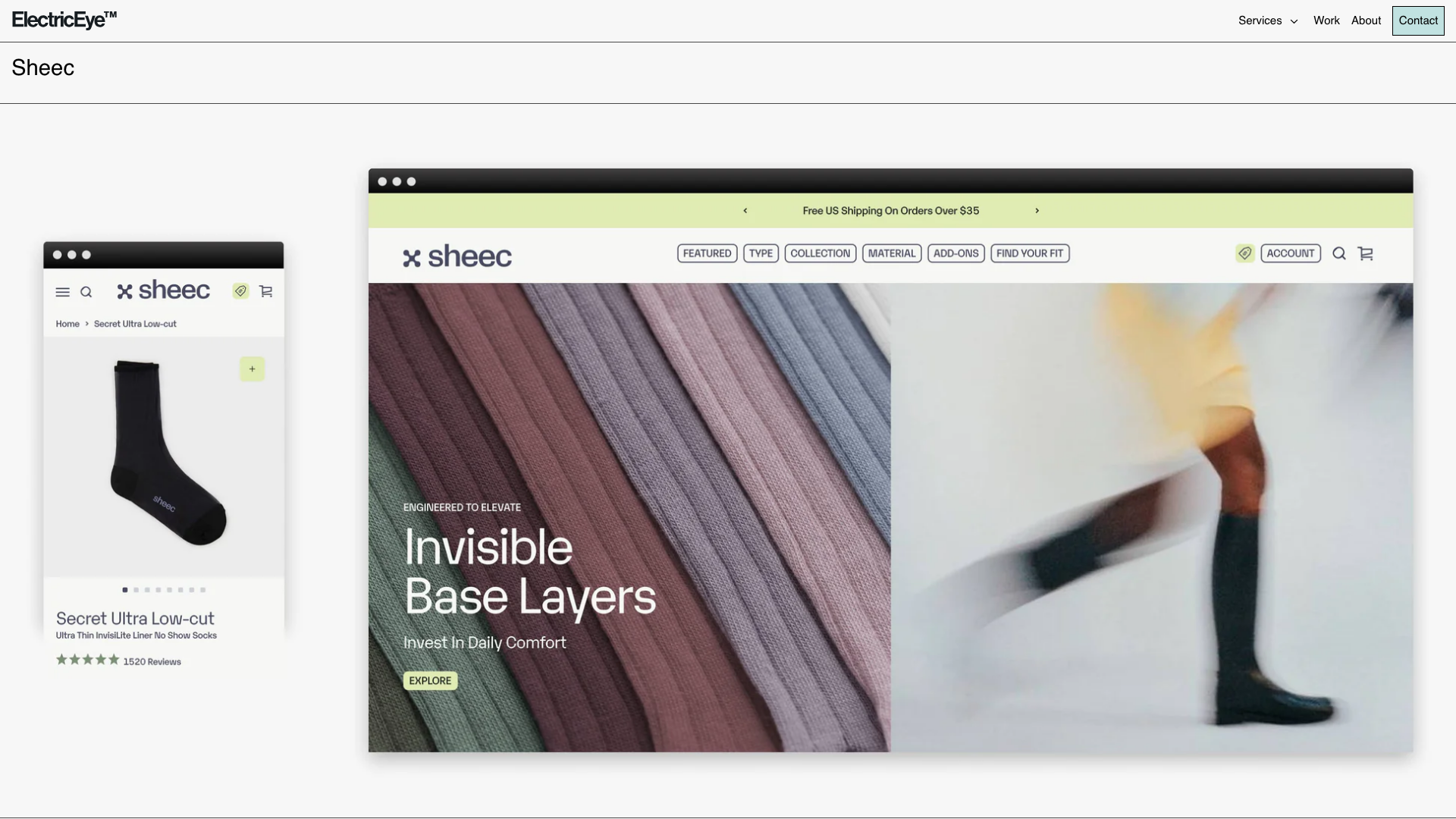Click the 'ENGINEERED TO ELEVATE' label
This screenshot has height=819, width=1456.
click(462, 507)
